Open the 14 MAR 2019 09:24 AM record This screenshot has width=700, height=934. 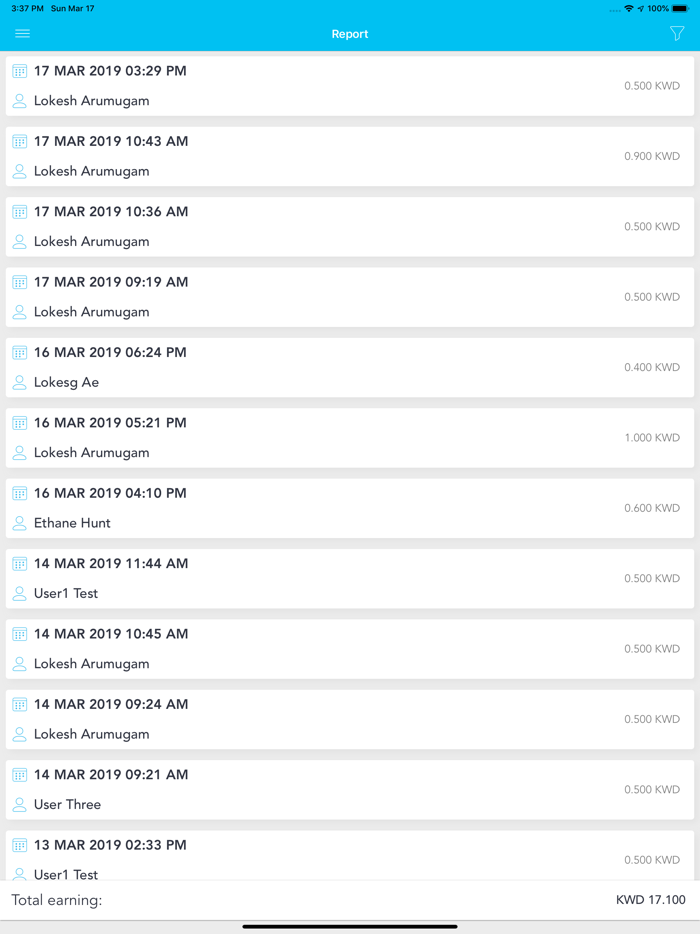(x=350, y=720)
